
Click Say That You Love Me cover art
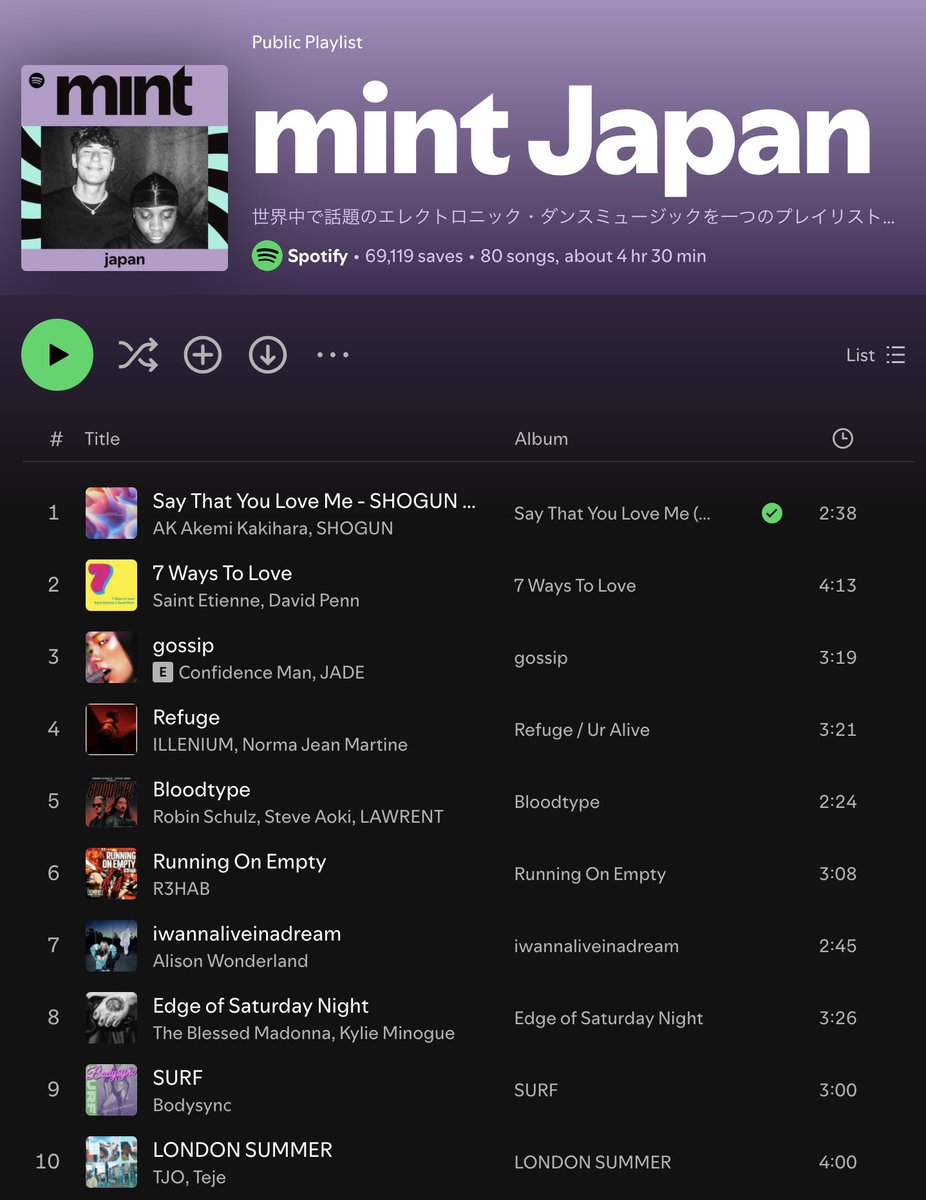click(111, 513)
